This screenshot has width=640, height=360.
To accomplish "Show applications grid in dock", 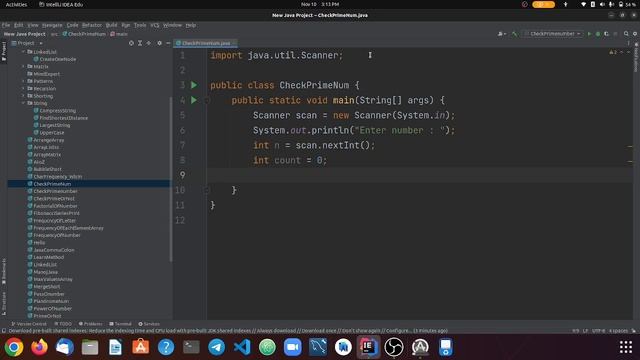I will [x=626, y=347].
